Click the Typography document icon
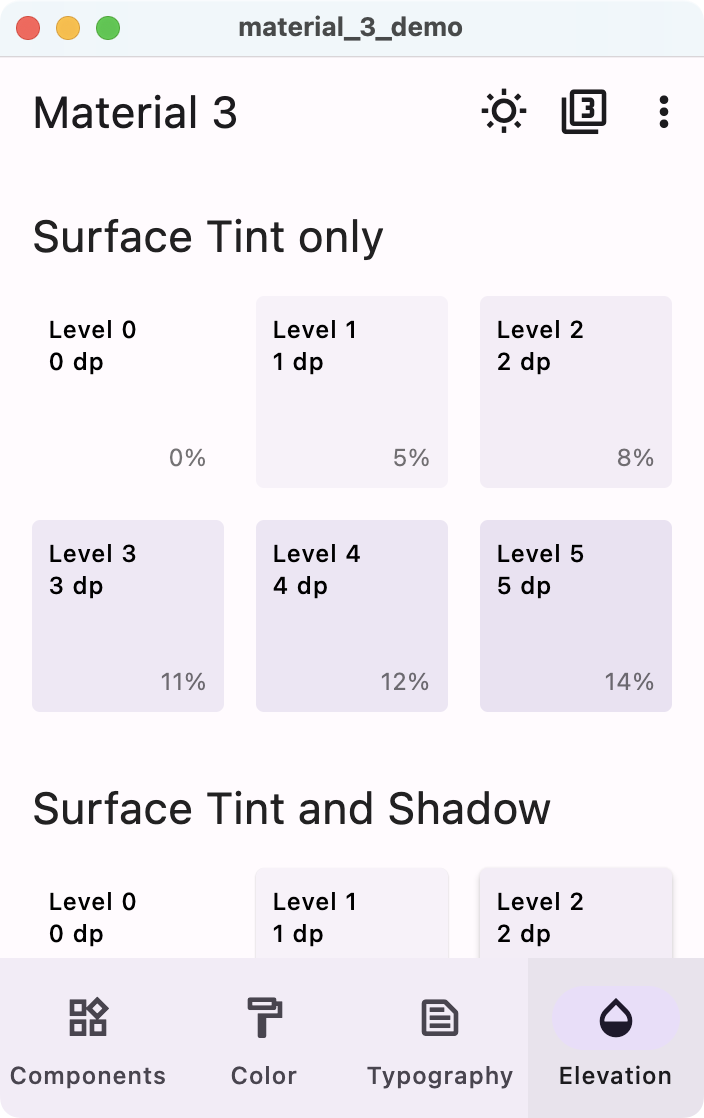This screenshot has width=704, height=1118. (440, 1018)
